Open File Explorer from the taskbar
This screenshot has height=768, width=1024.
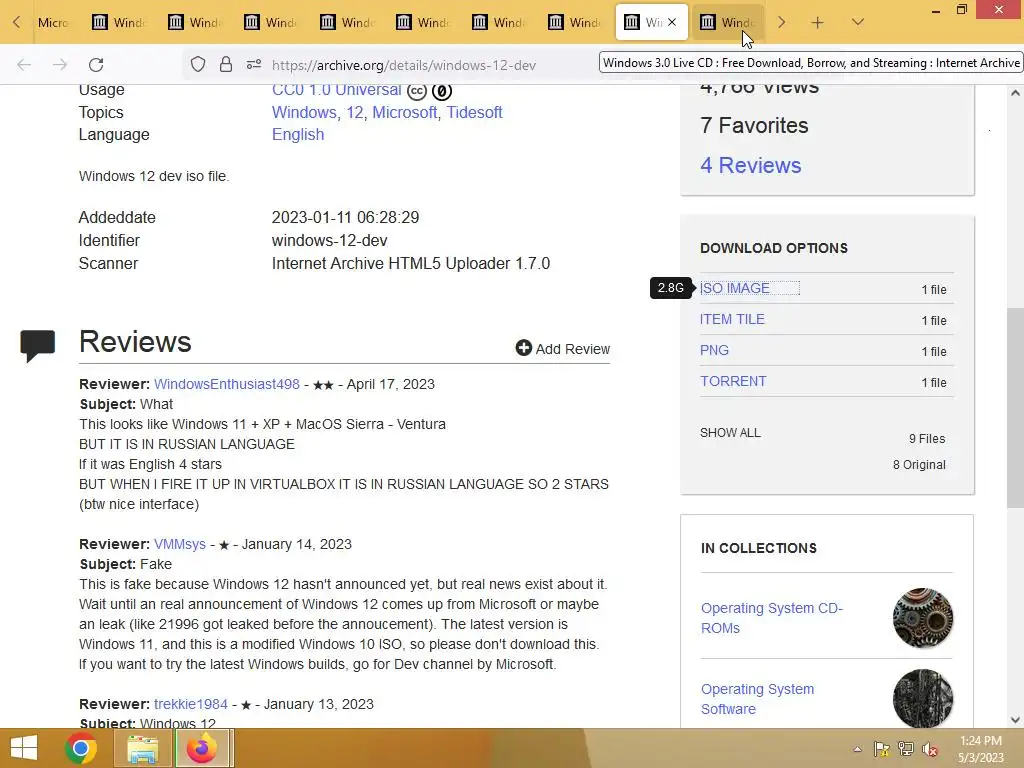(x=142, y=748)
